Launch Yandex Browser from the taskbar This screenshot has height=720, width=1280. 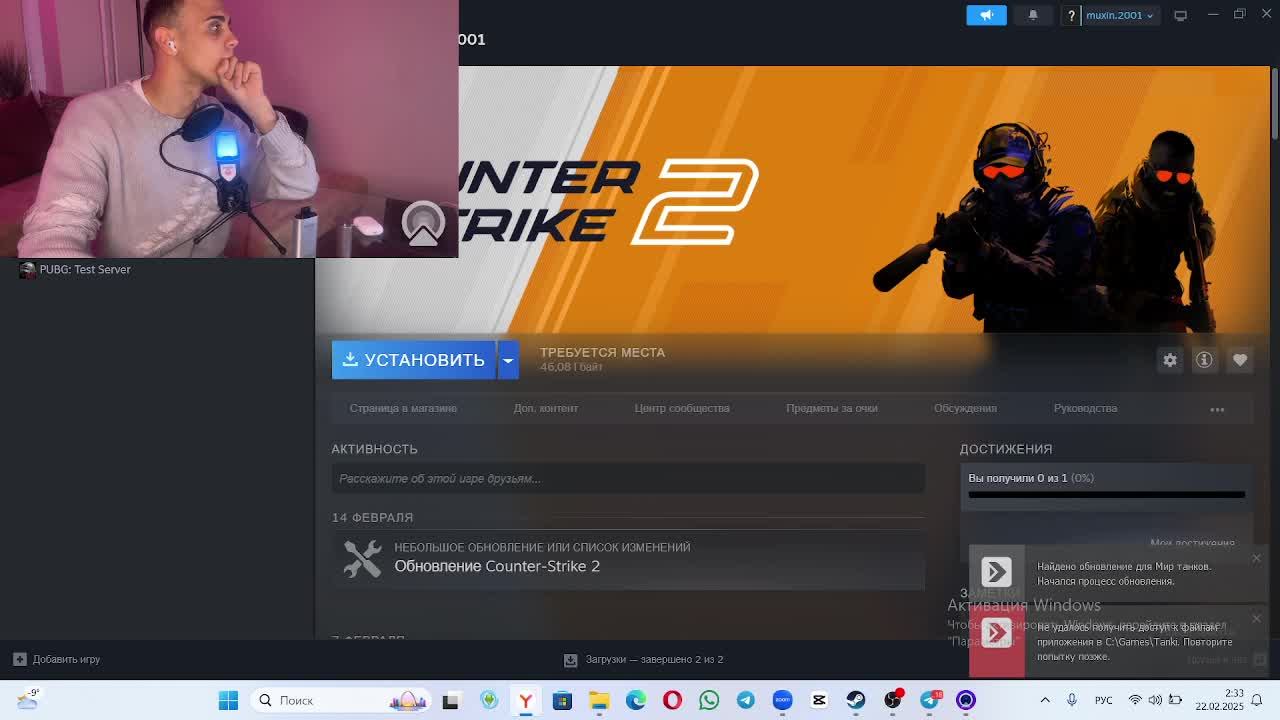(x=525, y=700)
